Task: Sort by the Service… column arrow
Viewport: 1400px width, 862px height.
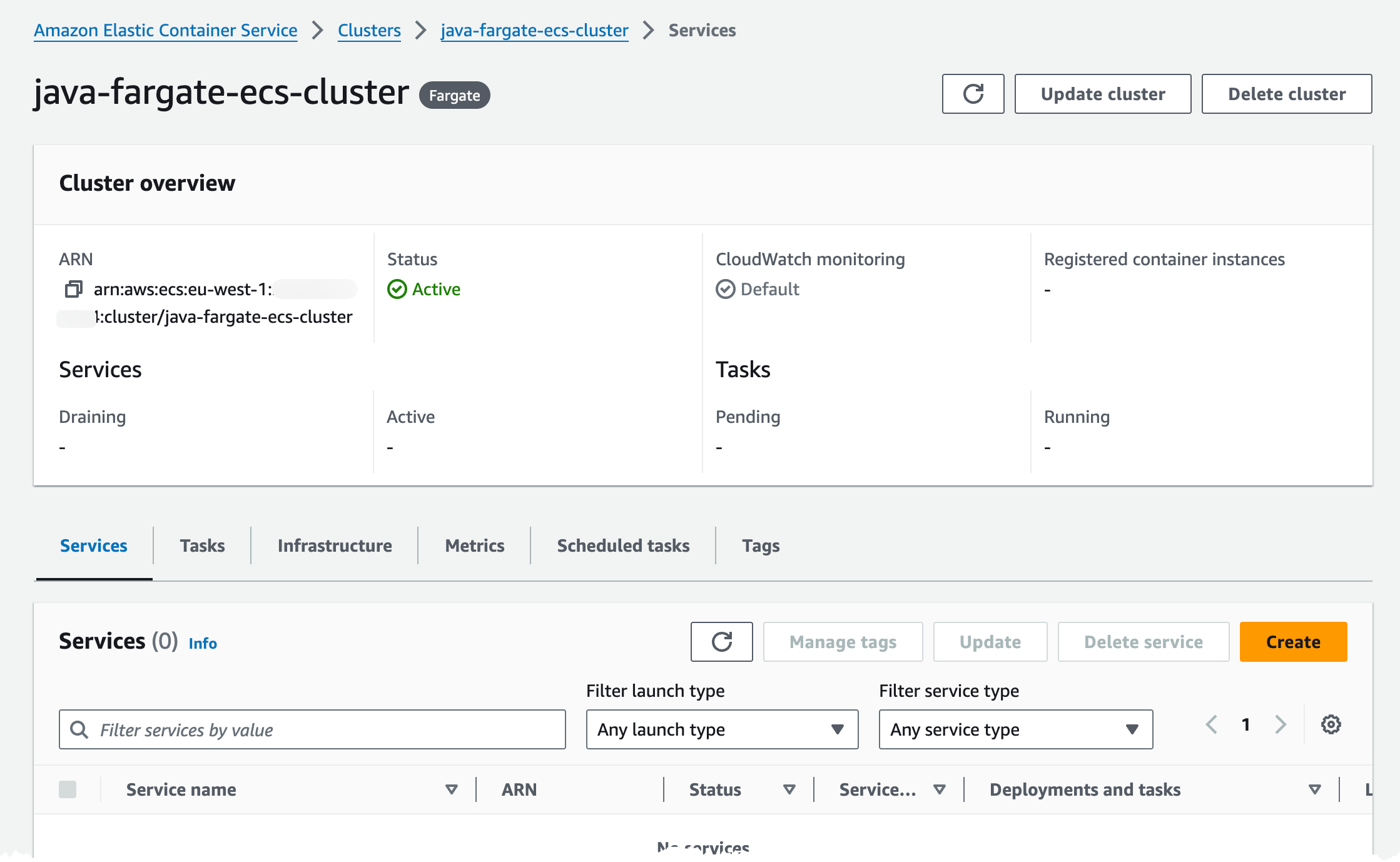Action: (939, 789)
